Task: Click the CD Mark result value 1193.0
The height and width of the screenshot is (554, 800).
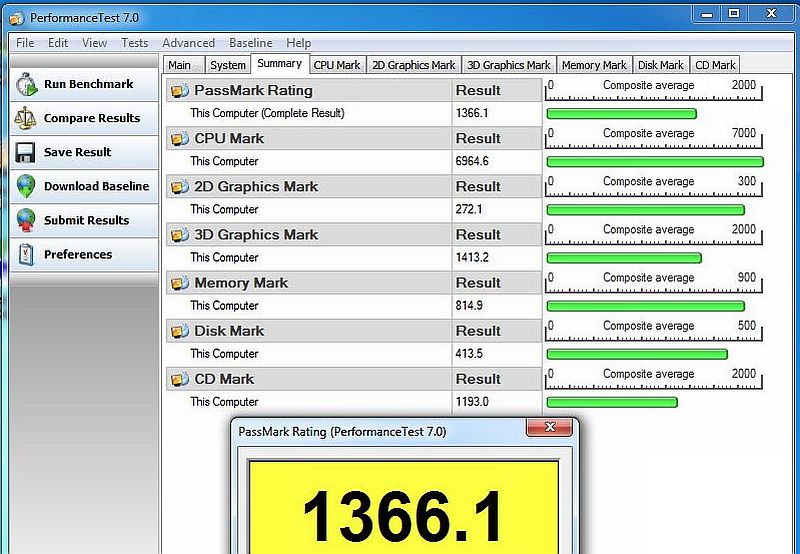Action: click(472, 402)
